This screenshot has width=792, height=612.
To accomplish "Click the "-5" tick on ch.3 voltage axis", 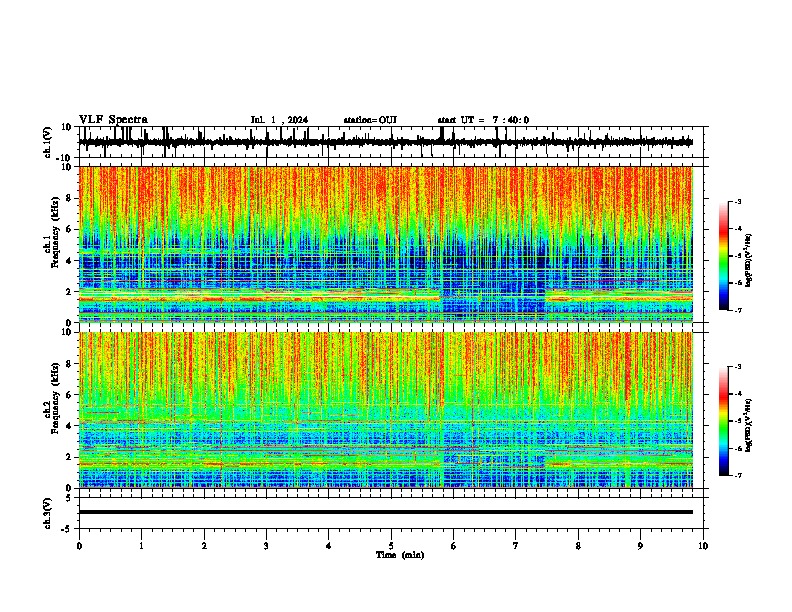I will tap(67, 529).
